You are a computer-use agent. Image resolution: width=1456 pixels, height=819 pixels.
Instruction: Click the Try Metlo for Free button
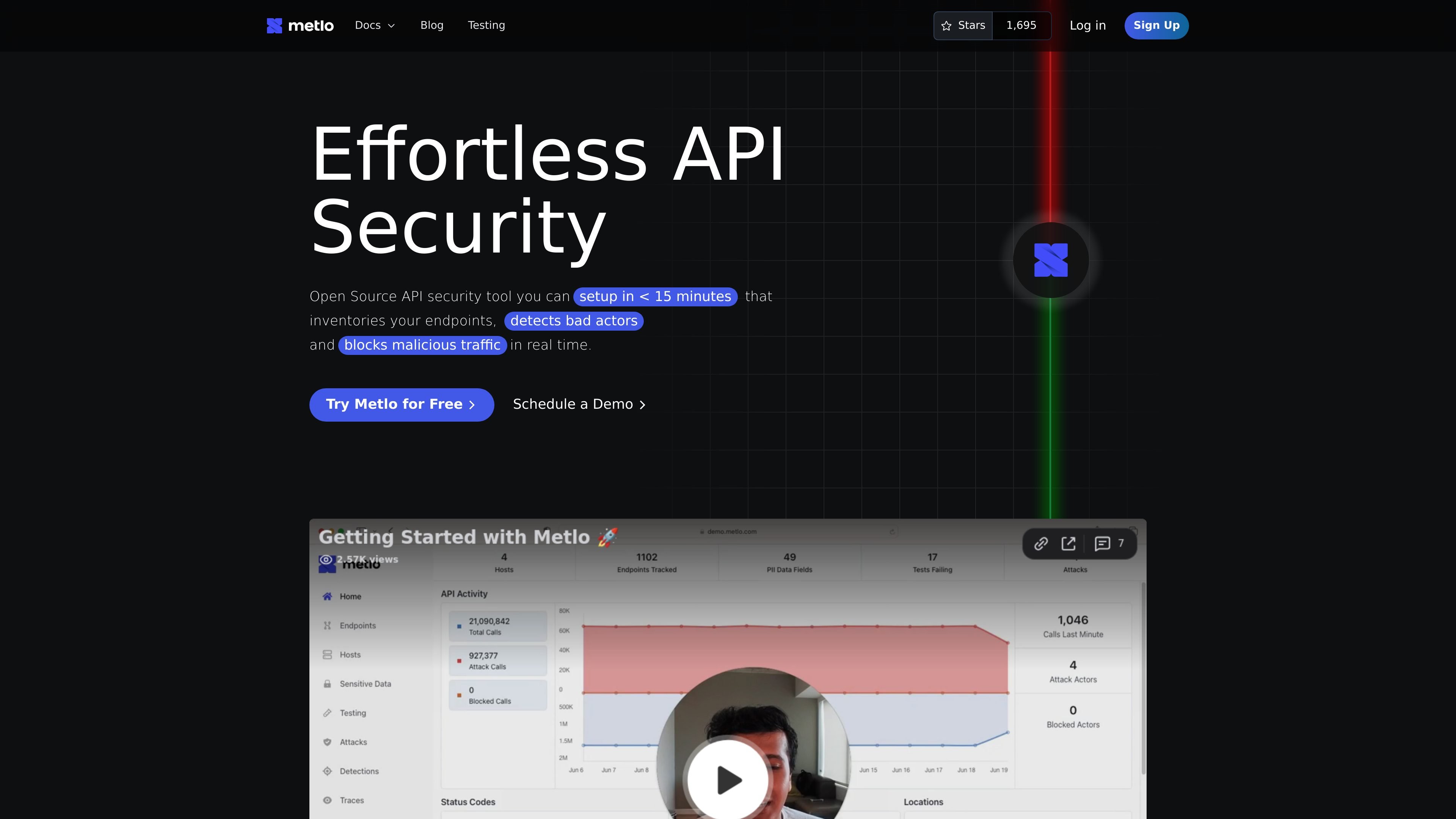click(402, 405)
